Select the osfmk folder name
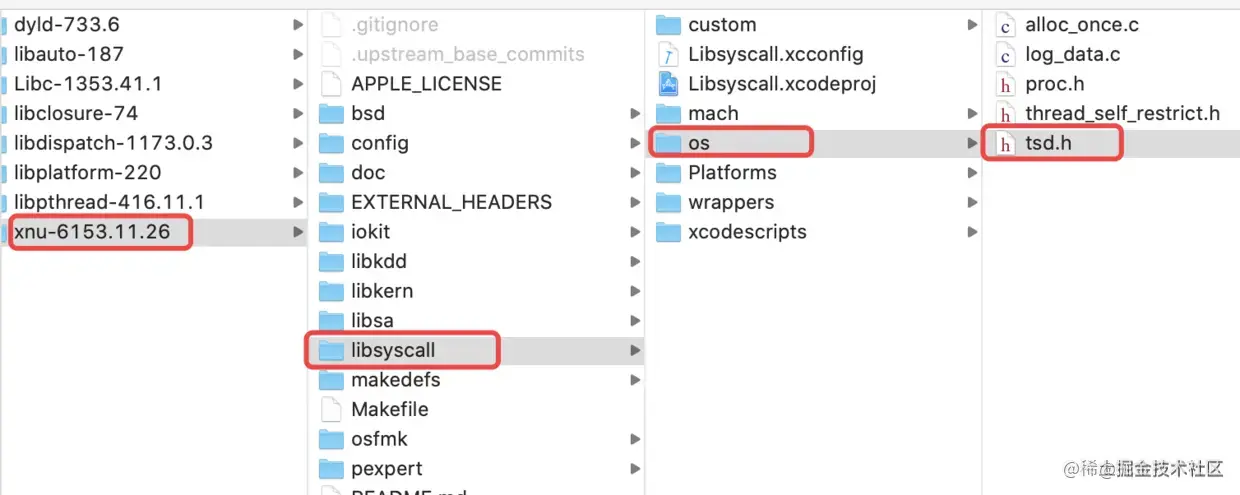The width and height of the screenshot is (1240, 495). [x=379, y=439]
